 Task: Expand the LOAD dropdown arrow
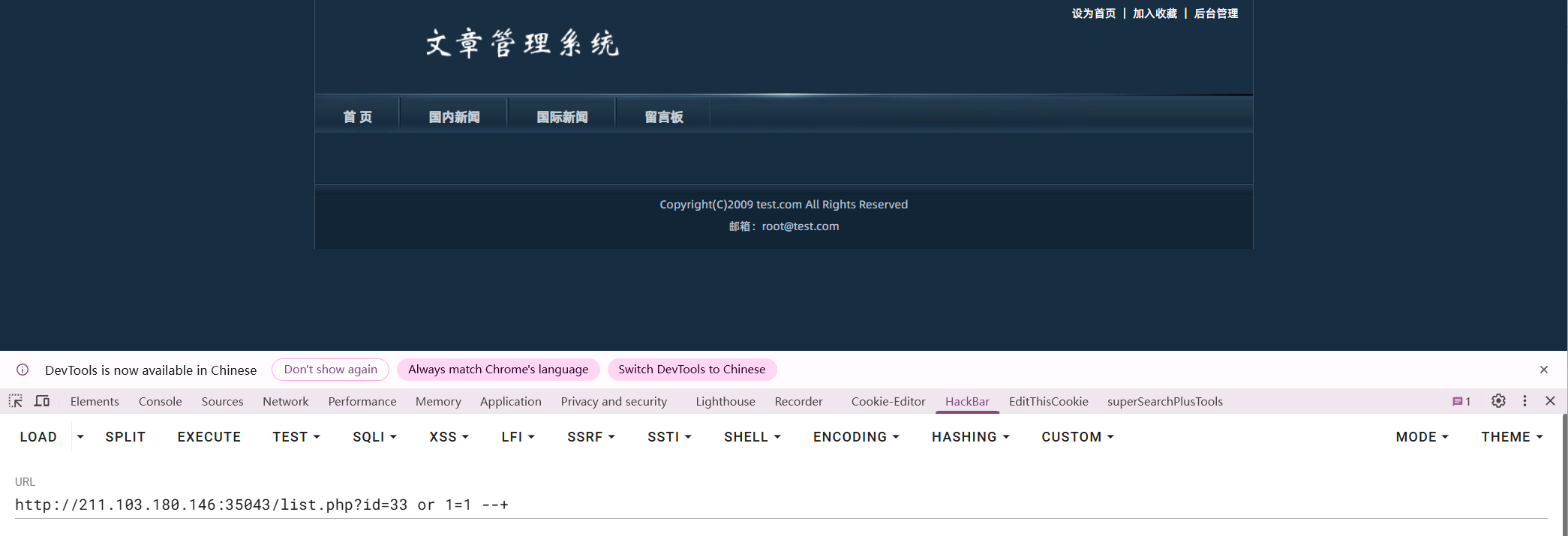(80, 437)
